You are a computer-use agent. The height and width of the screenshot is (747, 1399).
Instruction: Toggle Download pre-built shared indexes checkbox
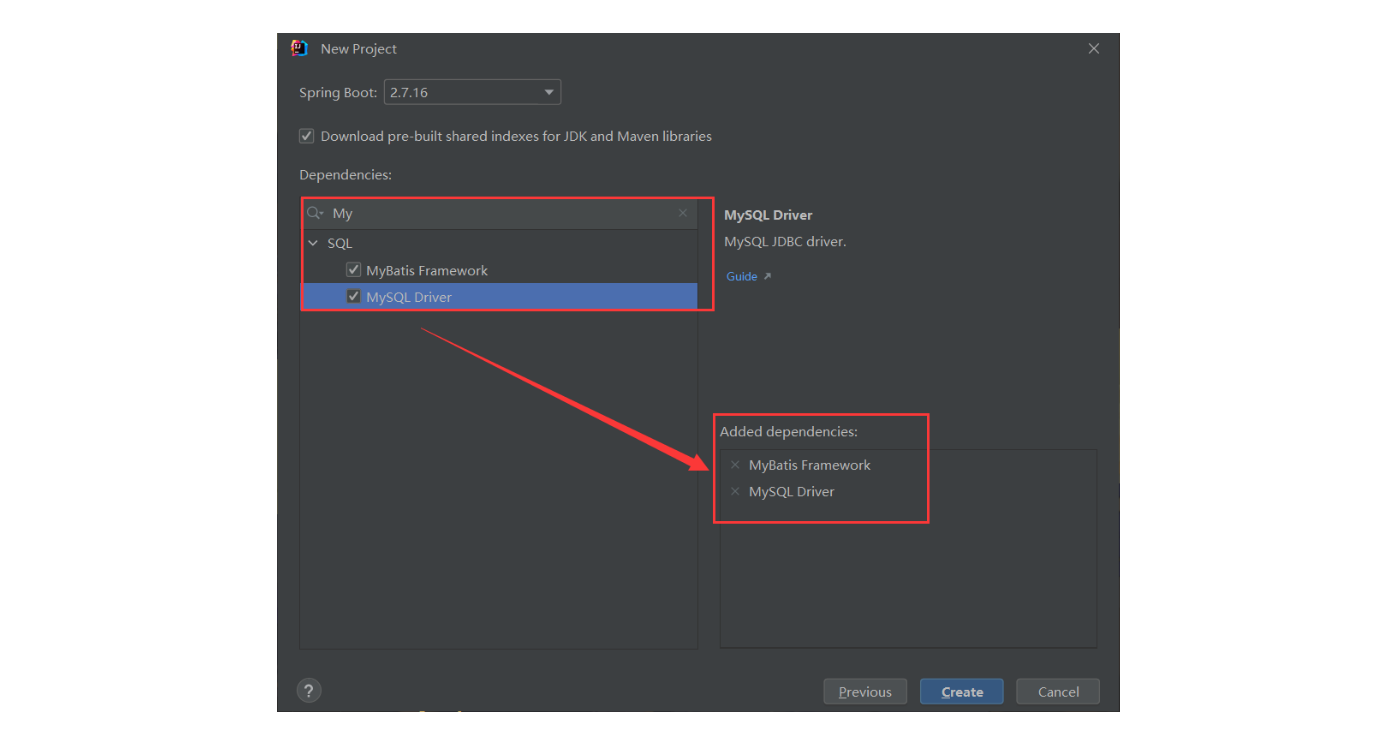pos(307,136)
